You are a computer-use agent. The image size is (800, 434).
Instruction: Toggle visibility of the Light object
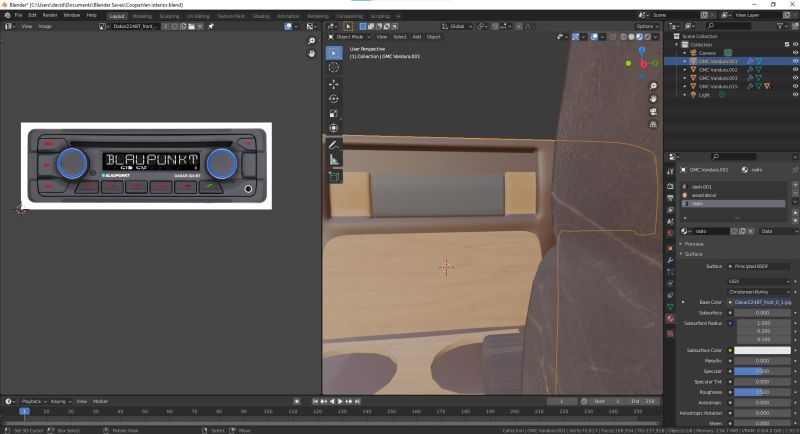pos(794,95)
